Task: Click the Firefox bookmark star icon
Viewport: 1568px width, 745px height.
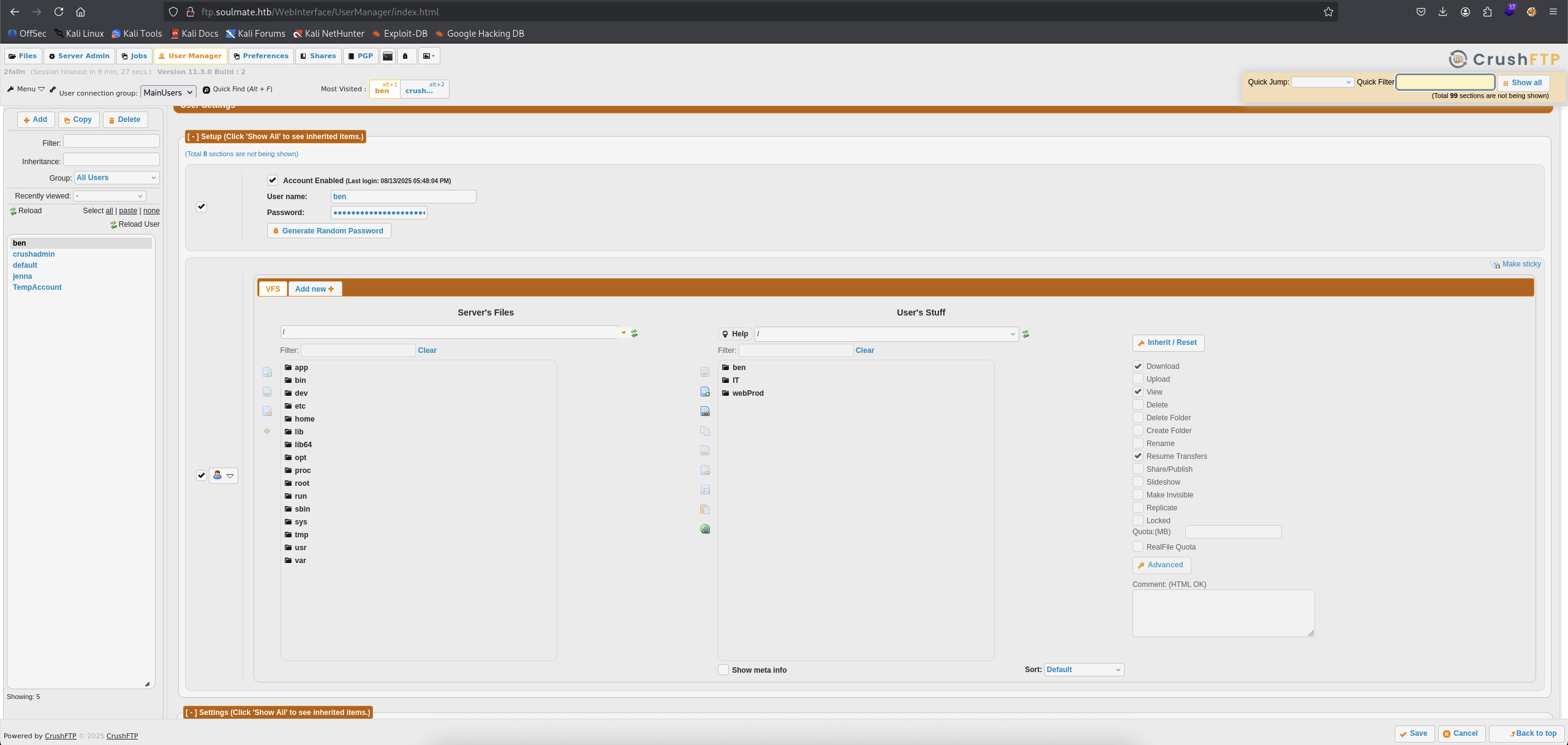Action: coord(1329,12)
